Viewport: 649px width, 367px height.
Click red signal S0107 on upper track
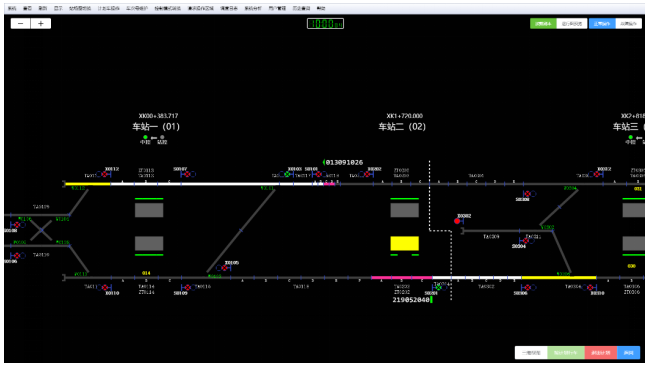tap(187, 174)
